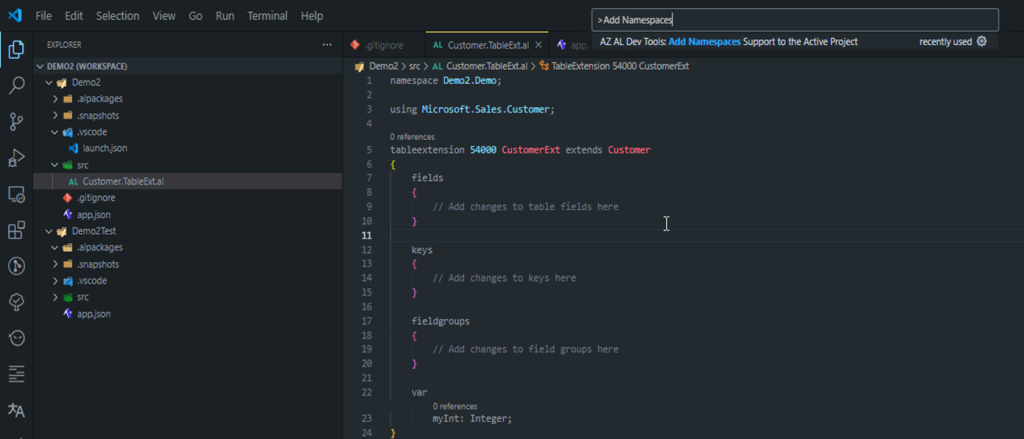Switch to the .gitignore editor tab
This screenshot has height=439, width=1024.
click(x=384, y=45)
